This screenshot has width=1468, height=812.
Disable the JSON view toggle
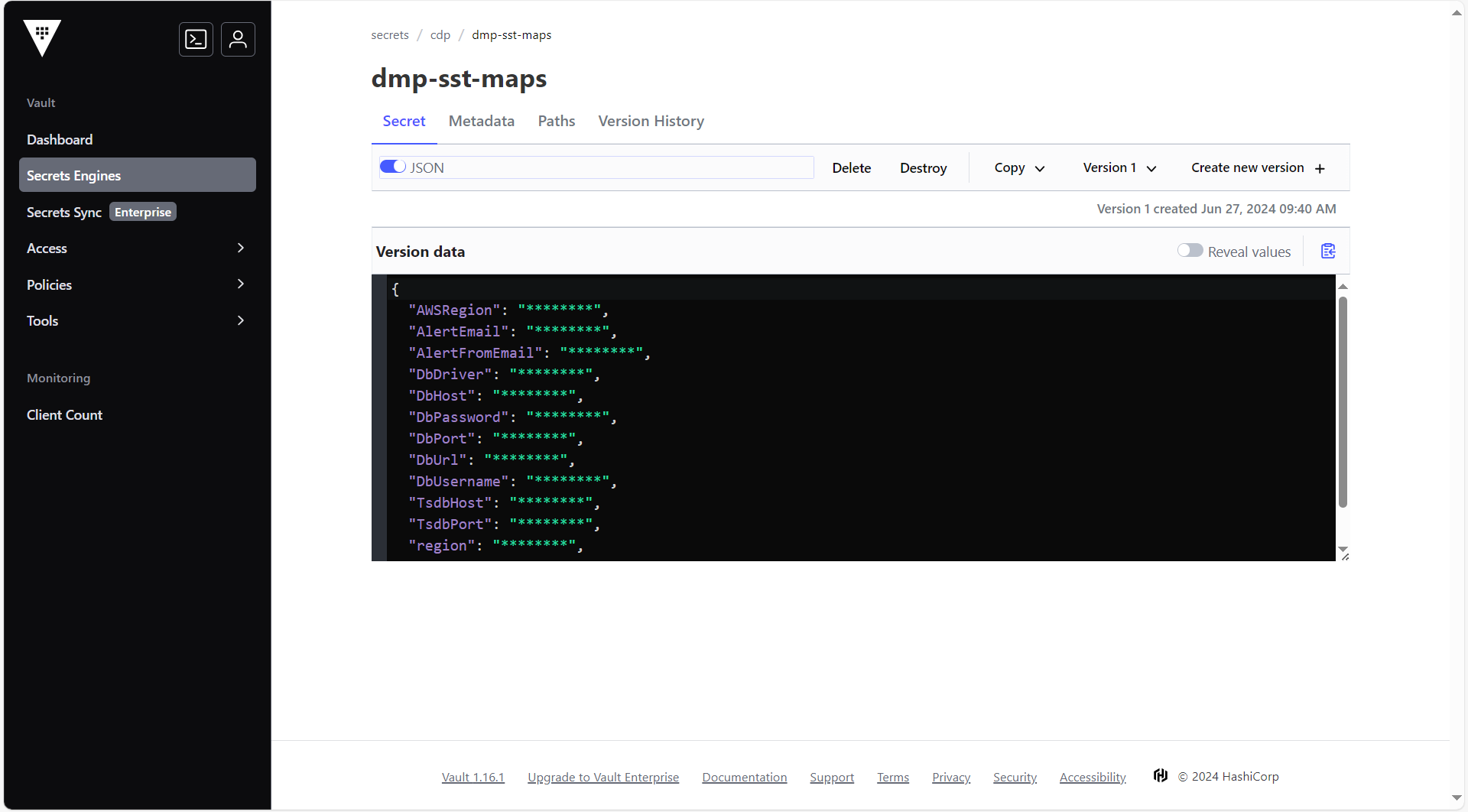[x=391, y=166]
